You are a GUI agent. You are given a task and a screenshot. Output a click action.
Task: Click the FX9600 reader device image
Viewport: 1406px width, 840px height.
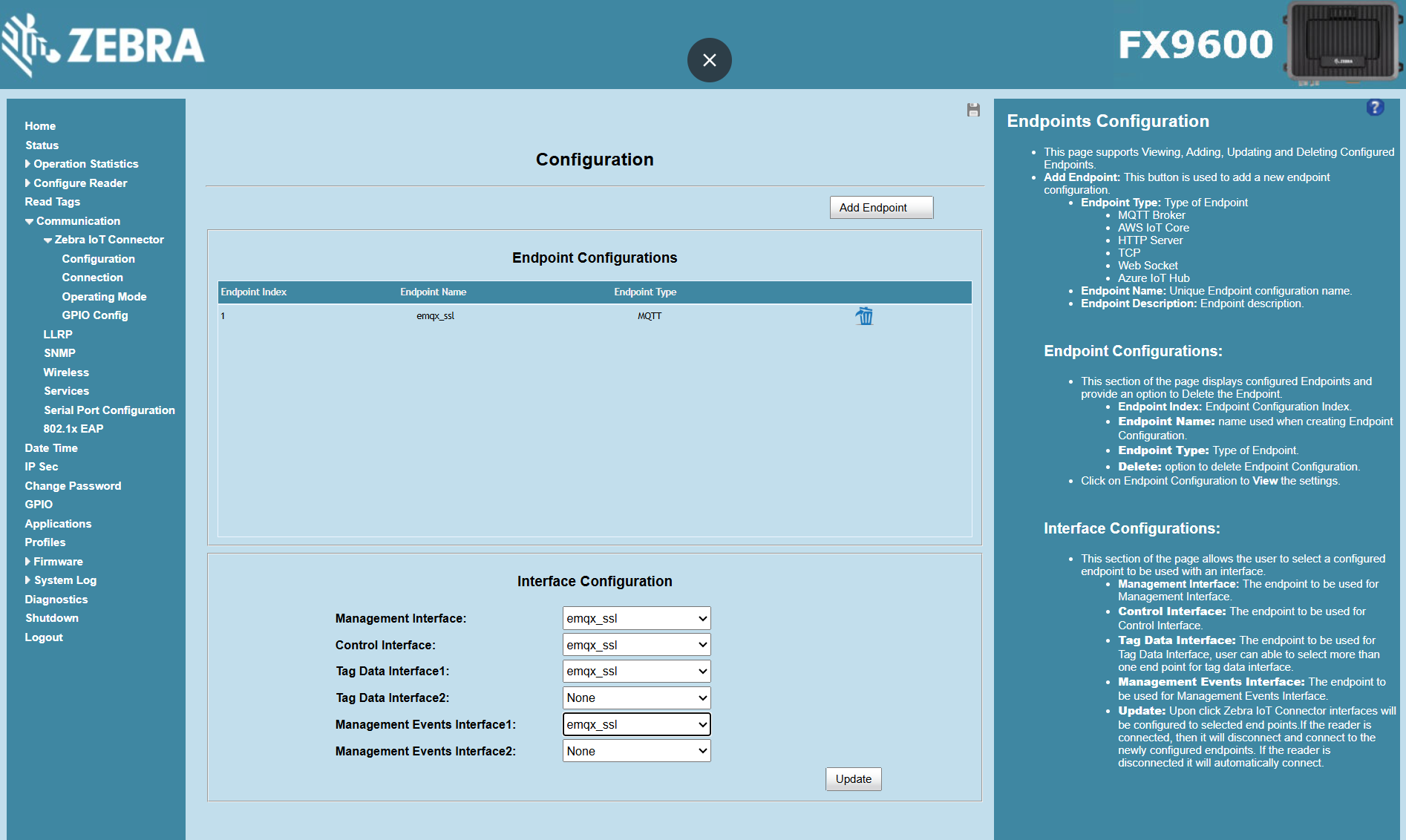click(x=1343, y=44)
